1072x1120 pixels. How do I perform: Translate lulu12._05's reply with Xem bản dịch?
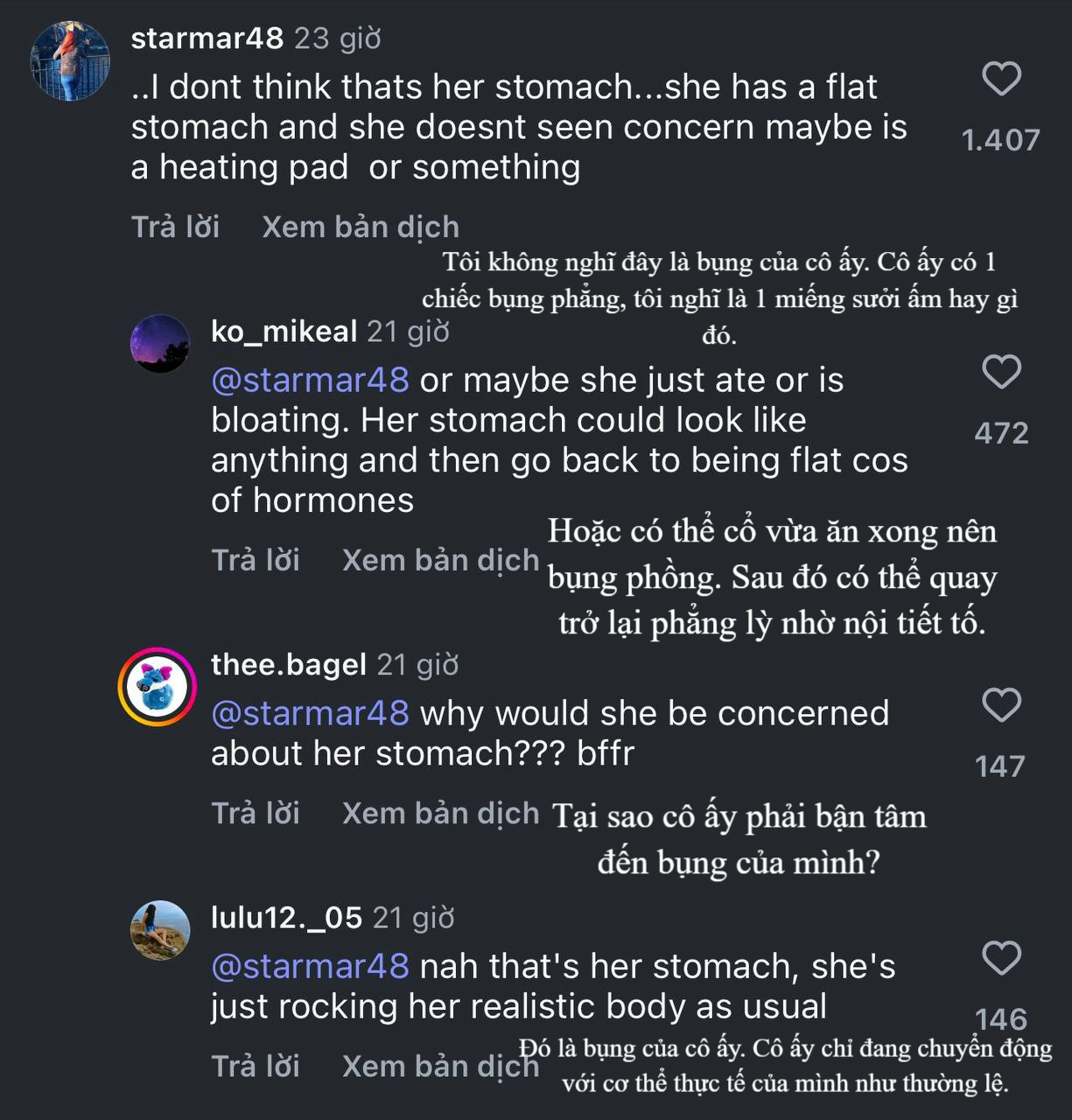pyautogui.click(x=440, y=1067)
